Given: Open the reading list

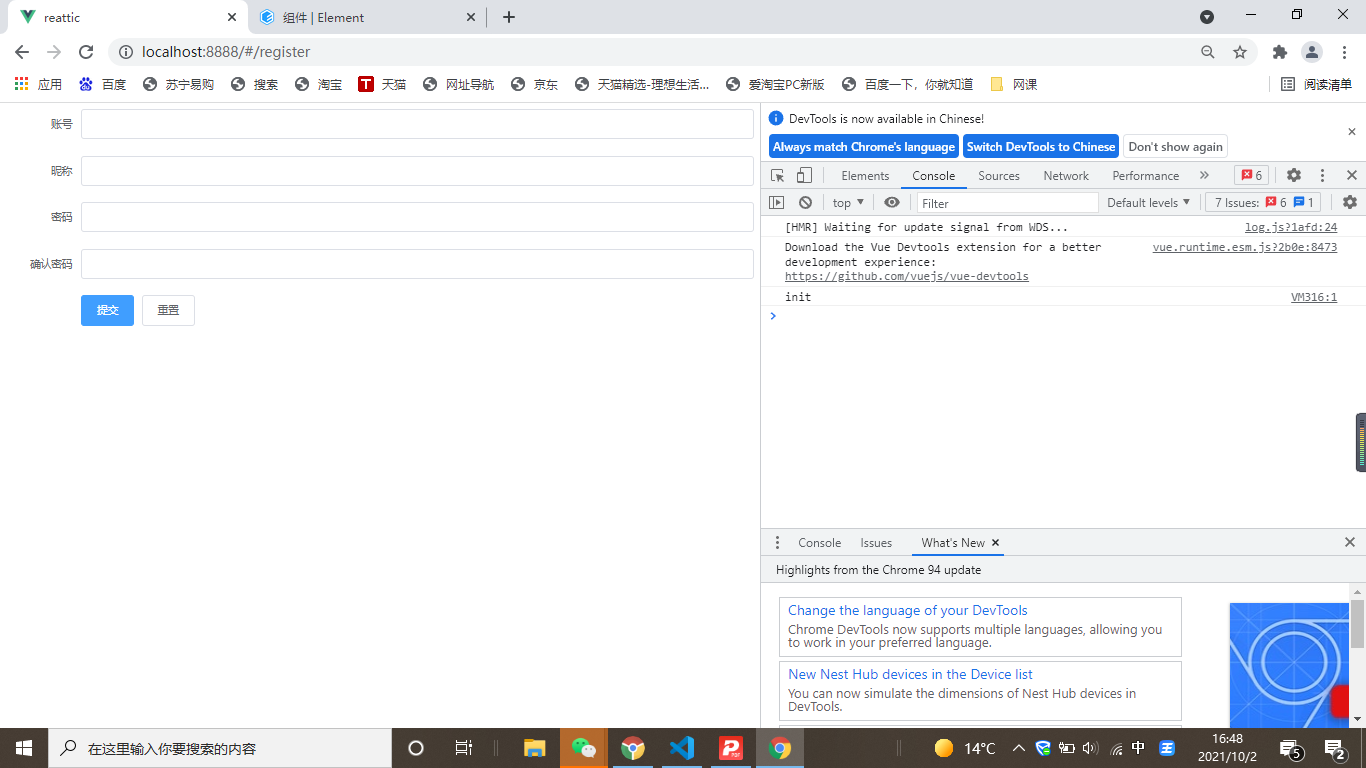Looking at the screenshot, I should coord(1316,84).
